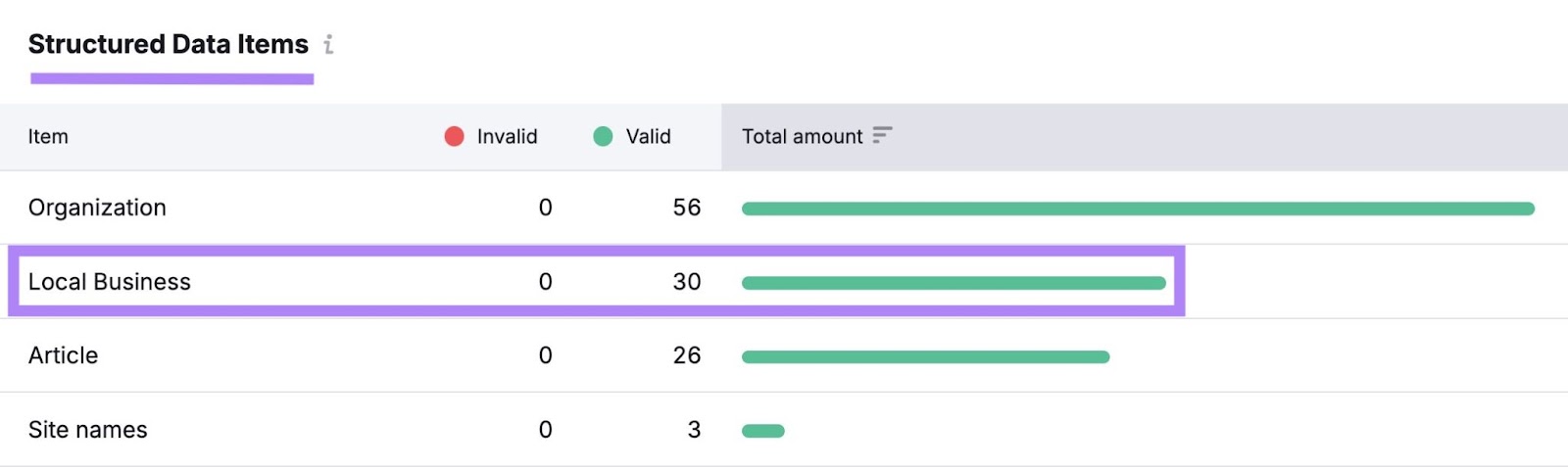Viewport: 1568px width, 467px height.
Task: Open the Article structured data item
Action: [x=63, y=355]
